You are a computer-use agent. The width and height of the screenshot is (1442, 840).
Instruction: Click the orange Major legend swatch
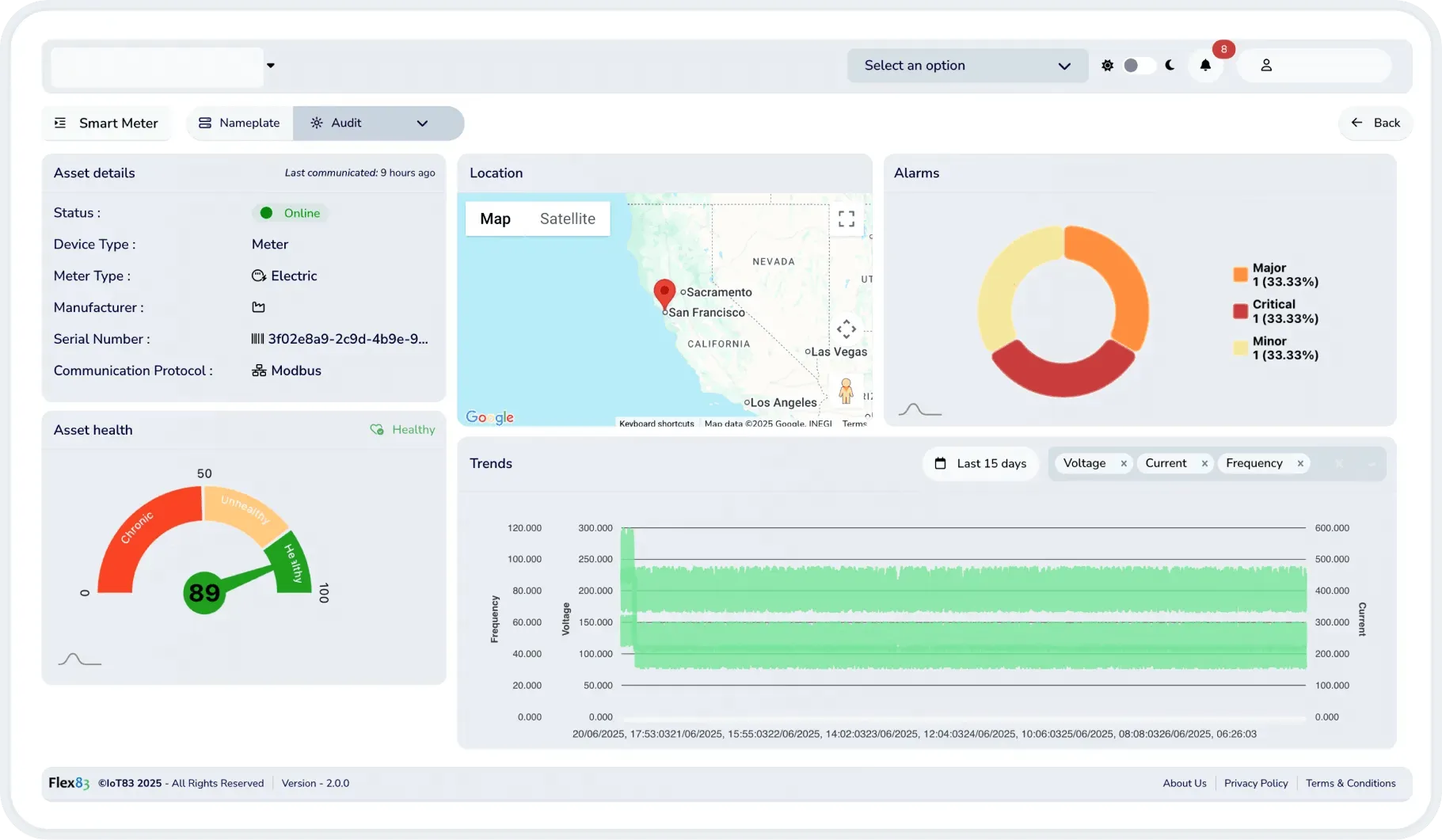[1240, 275]
